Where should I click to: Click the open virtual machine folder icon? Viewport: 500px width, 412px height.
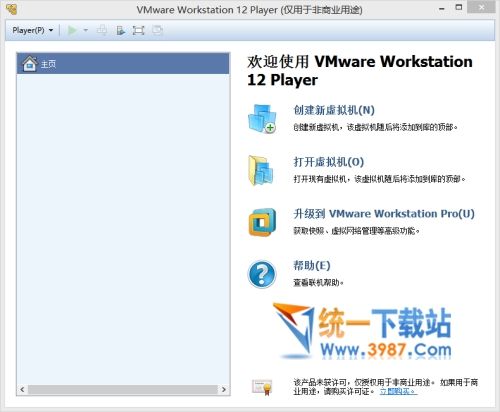tap(261, 171)
